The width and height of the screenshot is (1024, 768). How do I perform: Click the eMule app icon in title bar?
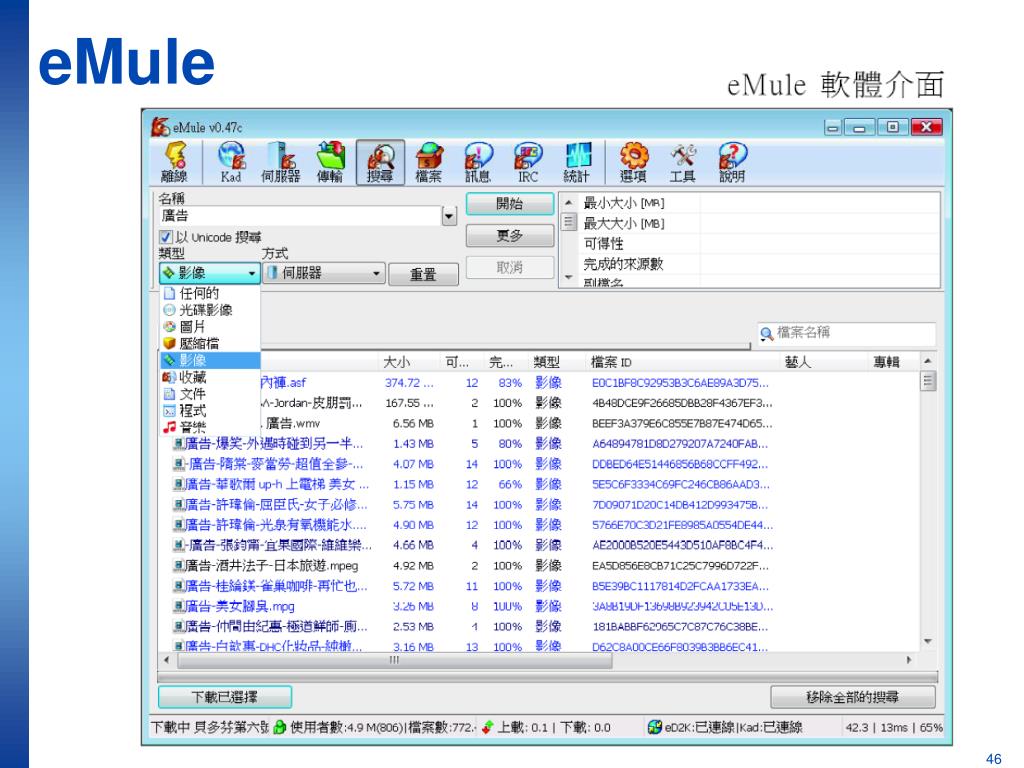tap(160, 127)
